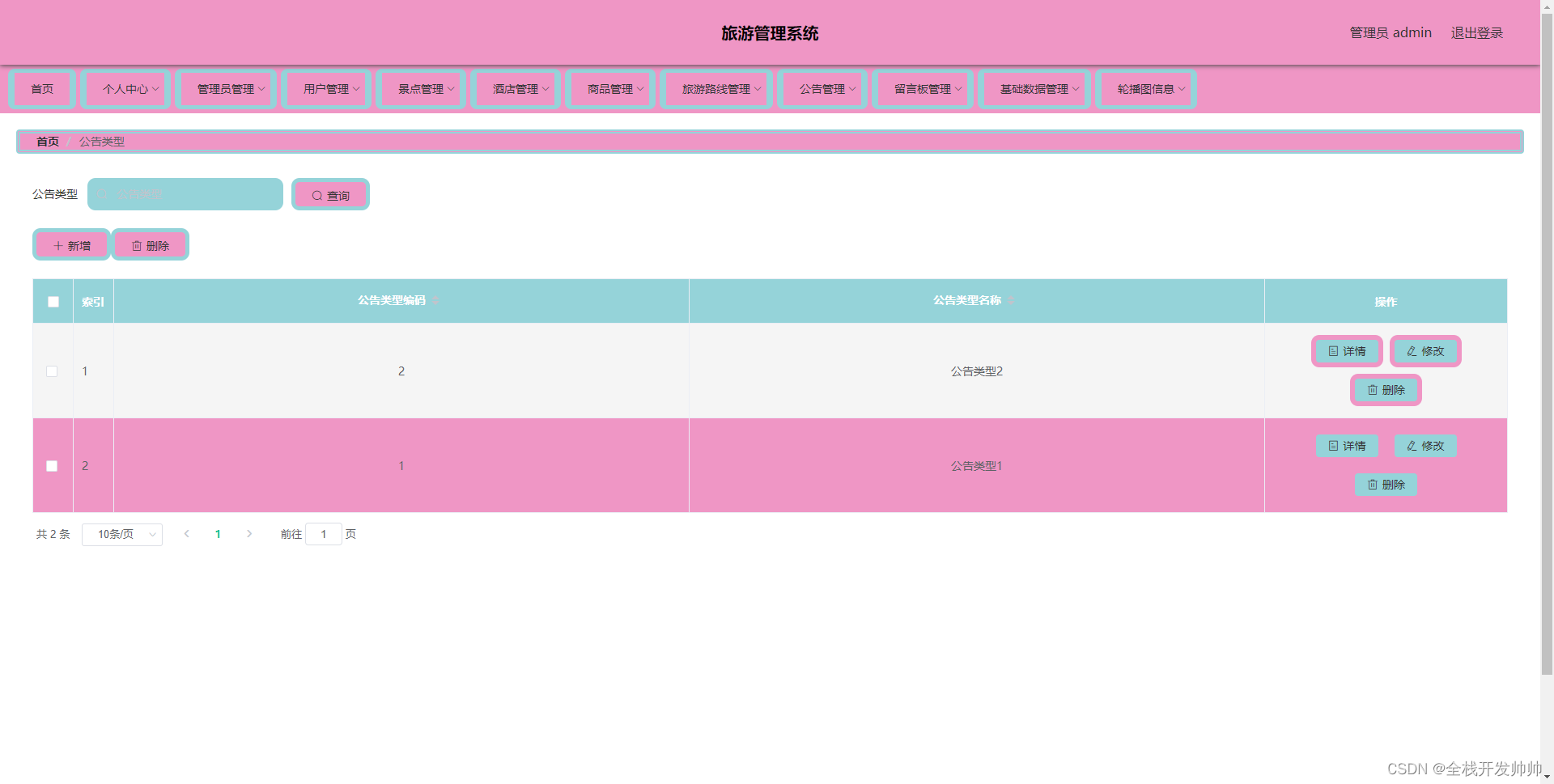The width and height of the screenshot is (1554, 784).
Task: Click the bulk 删除 button above the table
Action: pyautogui.click(x=151, y=245)
